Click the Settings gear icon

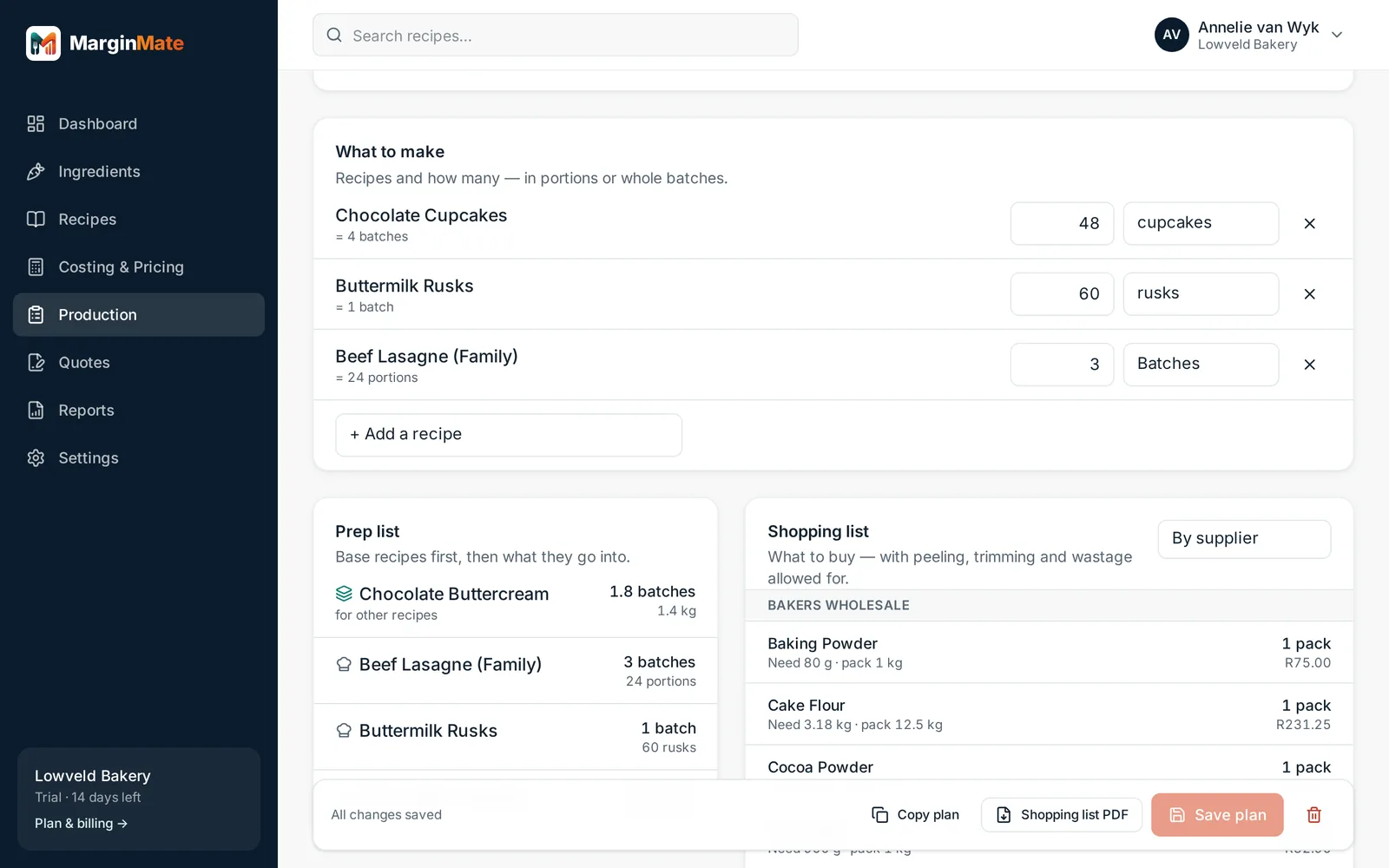coord(36,458)
